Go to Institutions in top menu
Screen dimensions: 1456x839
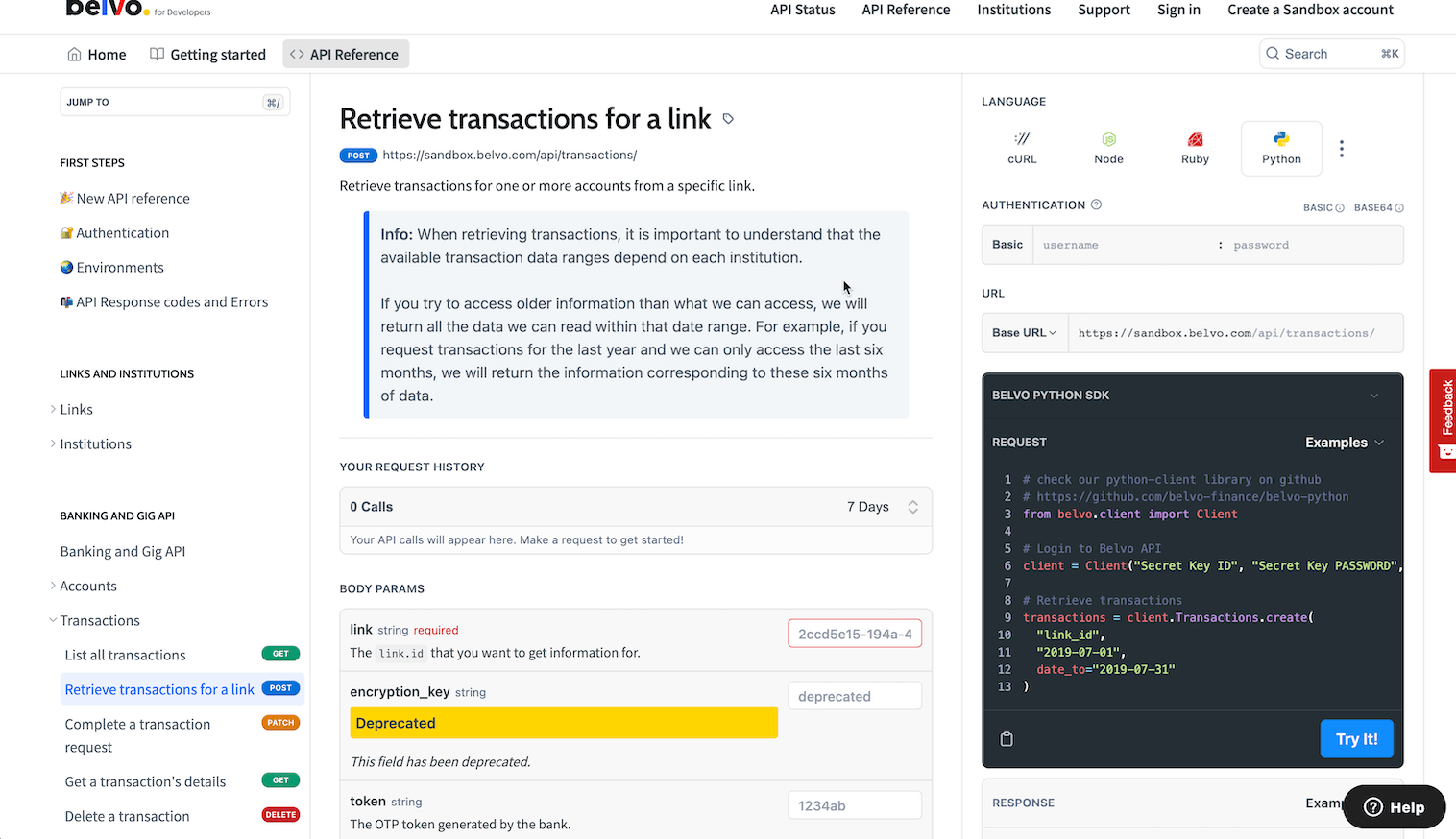[1014, 10]
